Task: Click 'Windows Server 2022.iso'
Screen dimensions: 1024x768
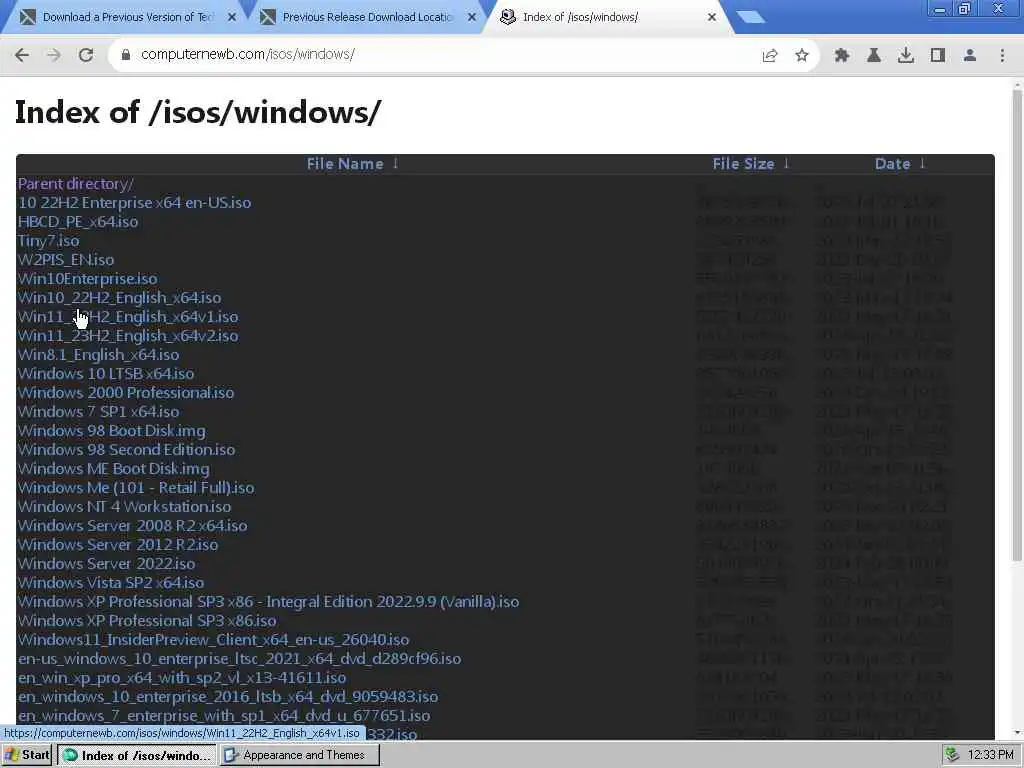Action: [x=106, y=564]
